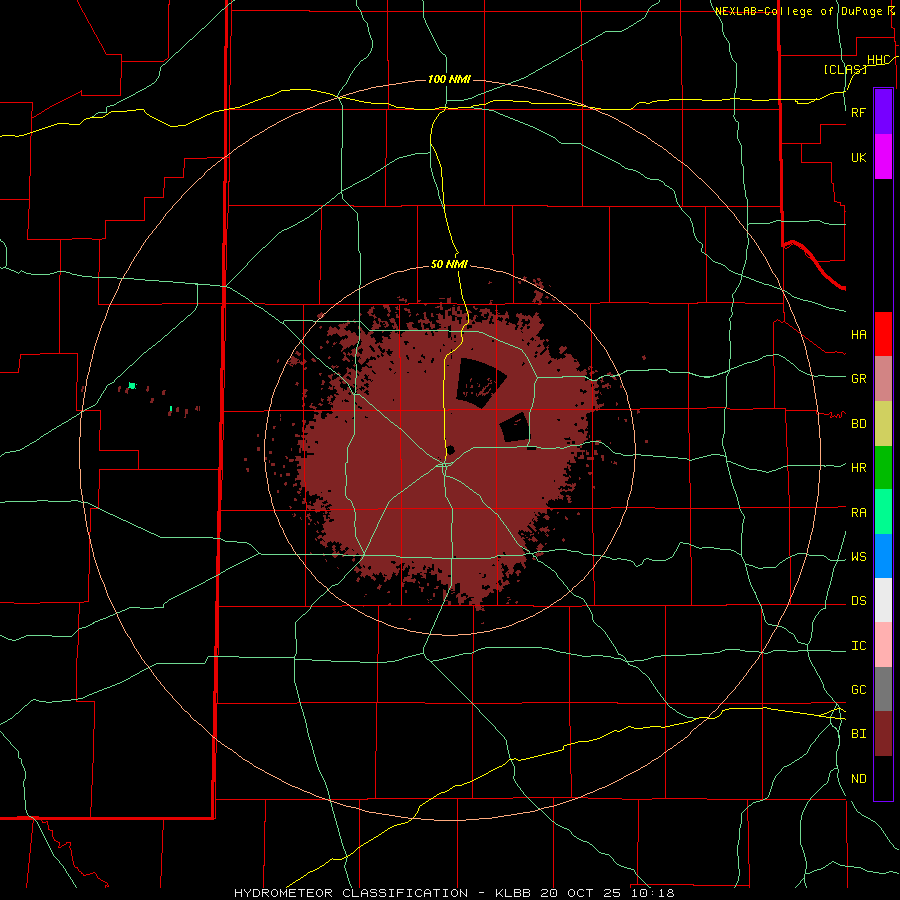This screenshot has width=900, height=900.
Task: Click the 100 NMI range ring label
Action: [449, 79]
